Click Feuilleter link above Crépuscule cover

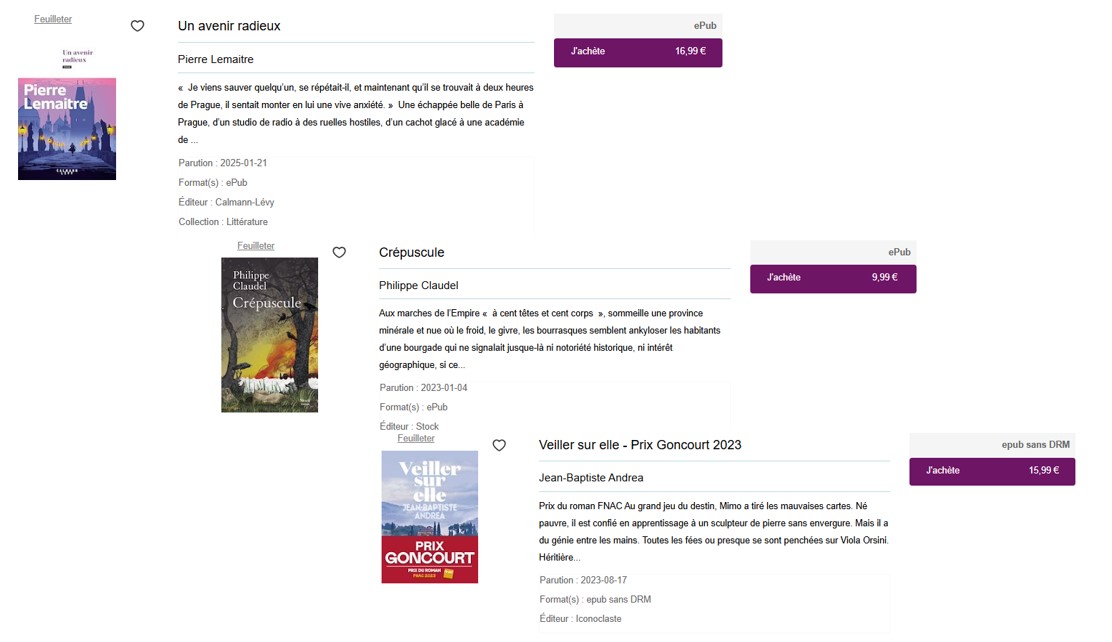point(256,246)
